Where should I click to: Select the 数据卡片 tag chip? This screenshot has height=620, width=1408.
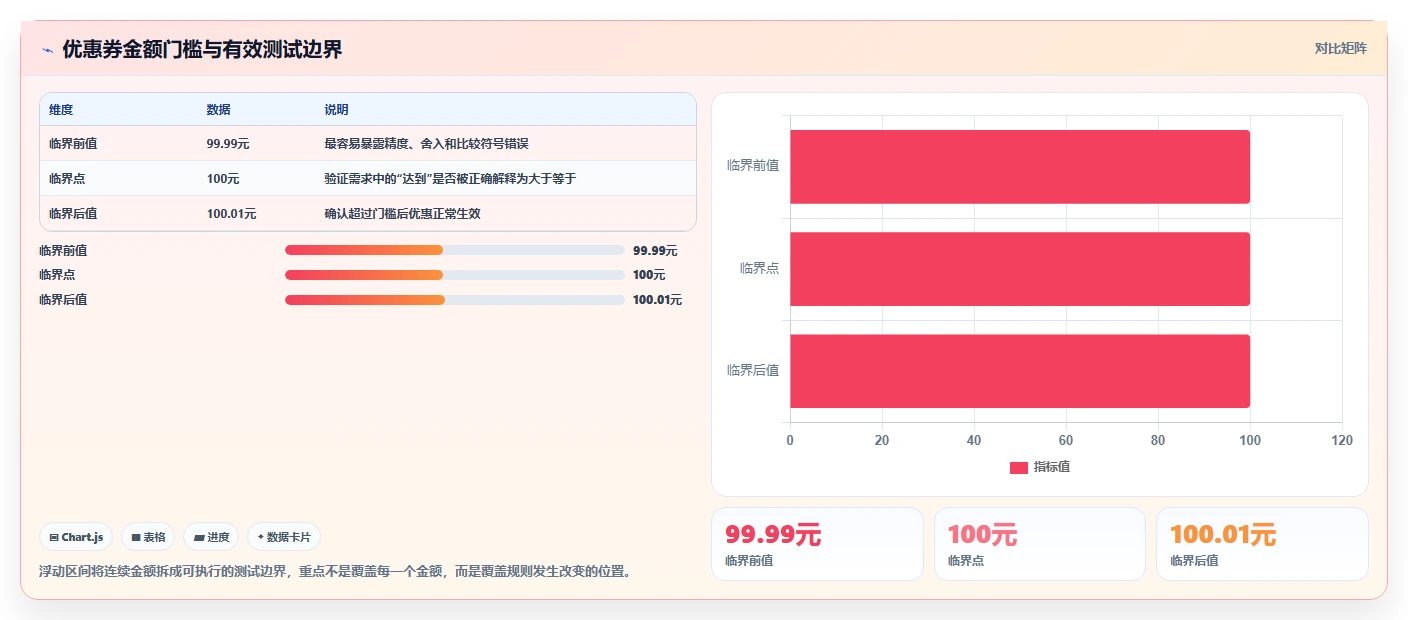click(284, 537)
